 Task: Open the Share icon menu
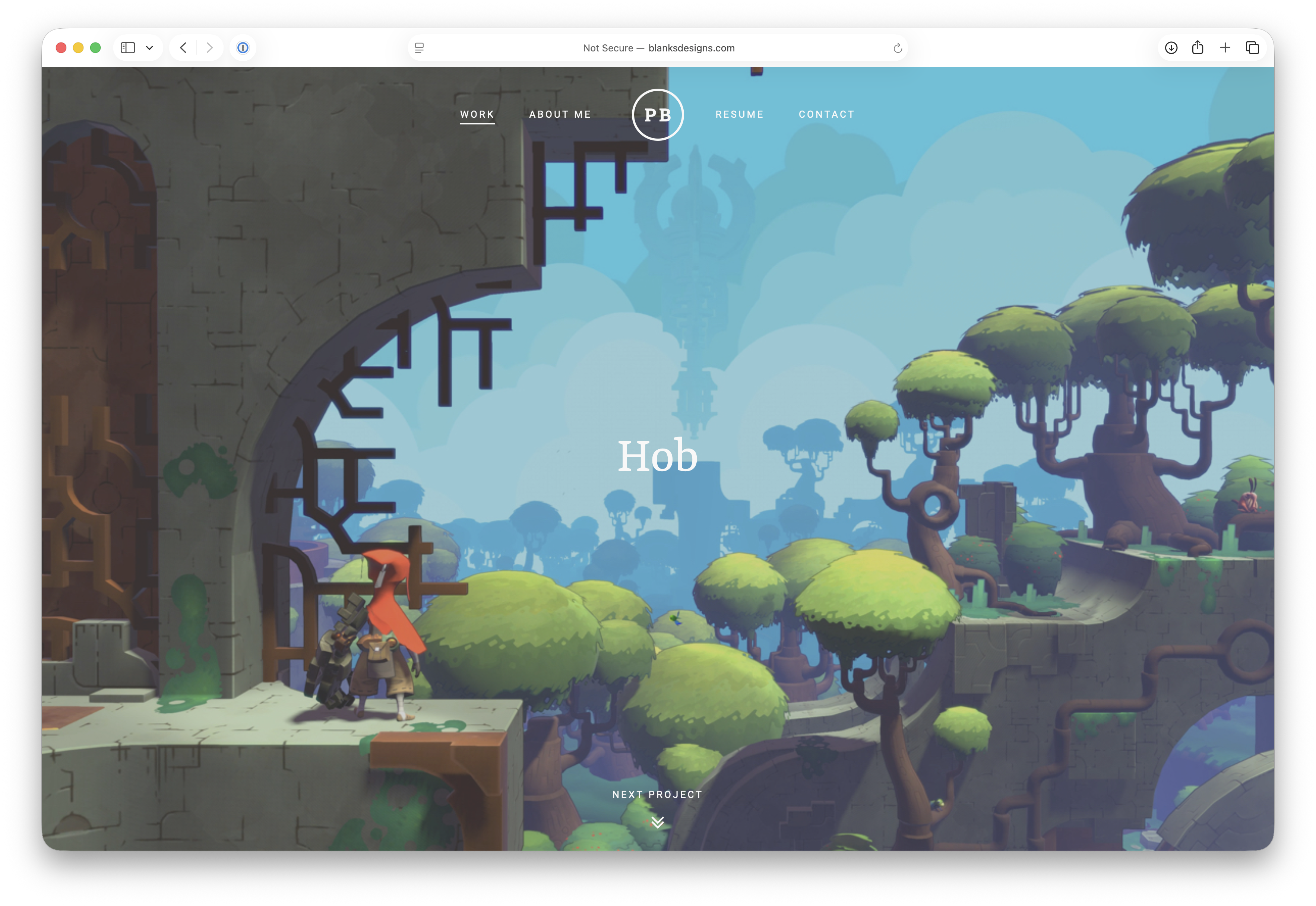pos(1198,48)
